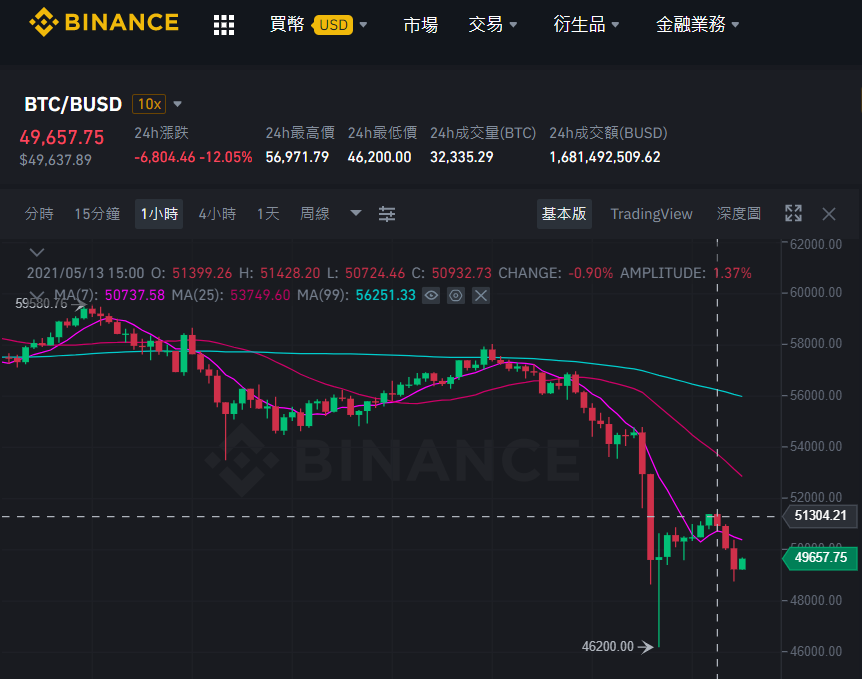Remove the MA indicator

click(481, 296)
